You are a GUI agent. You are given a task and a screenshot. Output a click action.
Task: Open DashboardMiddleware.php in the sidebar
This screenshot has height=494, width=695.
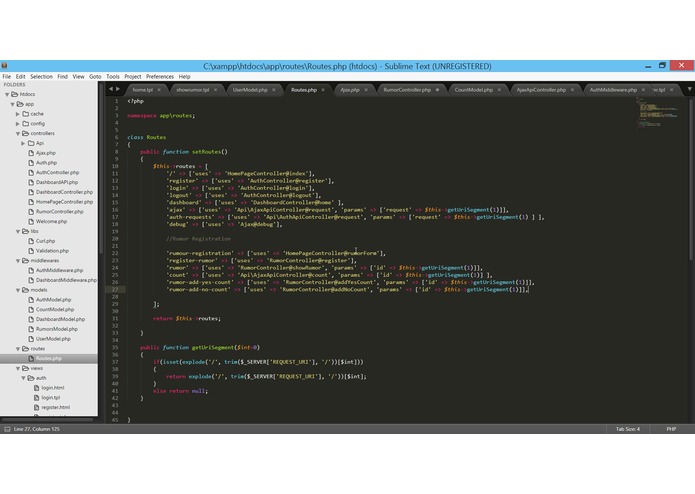click(66, 280)
